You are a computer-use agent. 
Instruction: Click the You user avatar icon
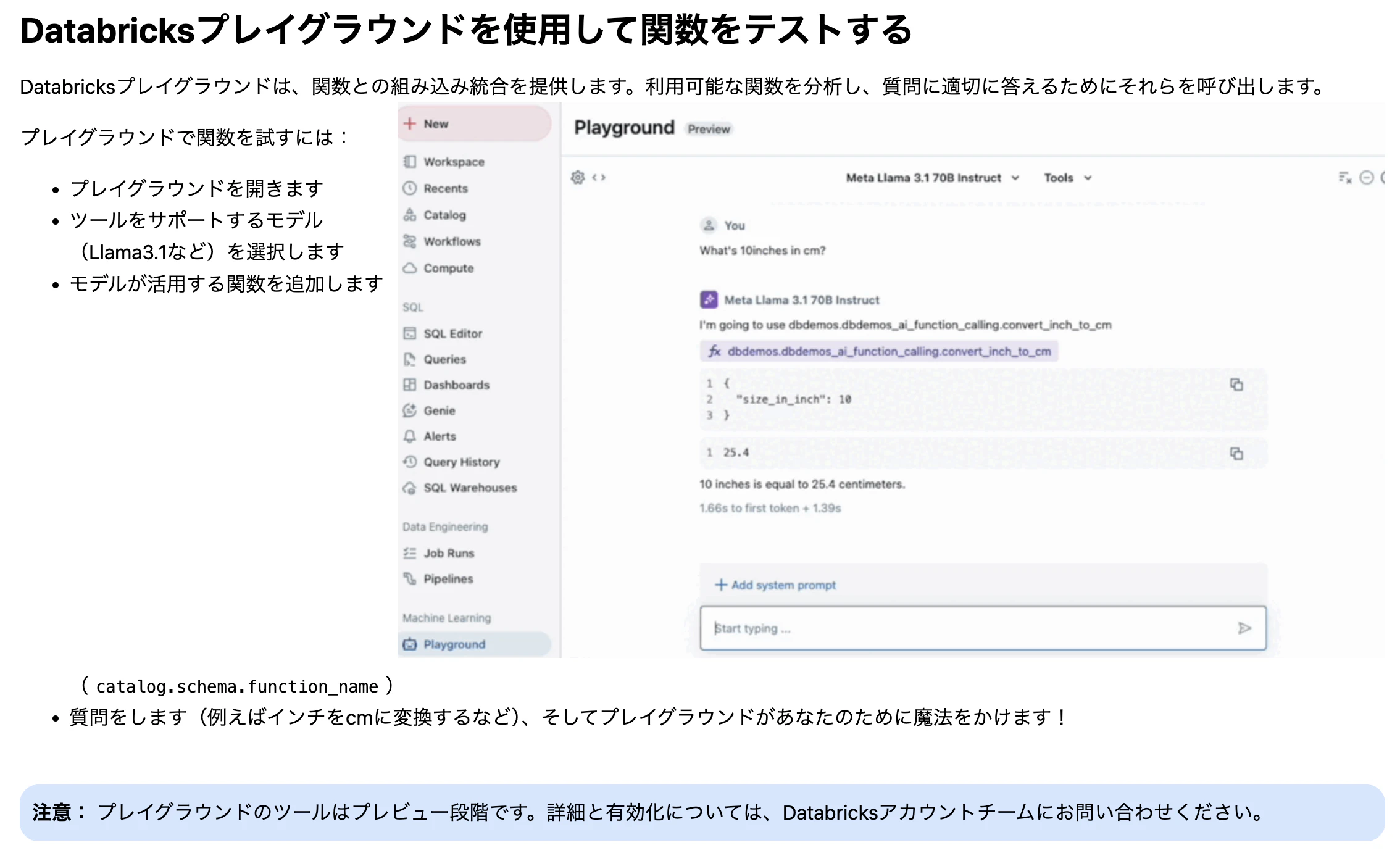(709, 225)
